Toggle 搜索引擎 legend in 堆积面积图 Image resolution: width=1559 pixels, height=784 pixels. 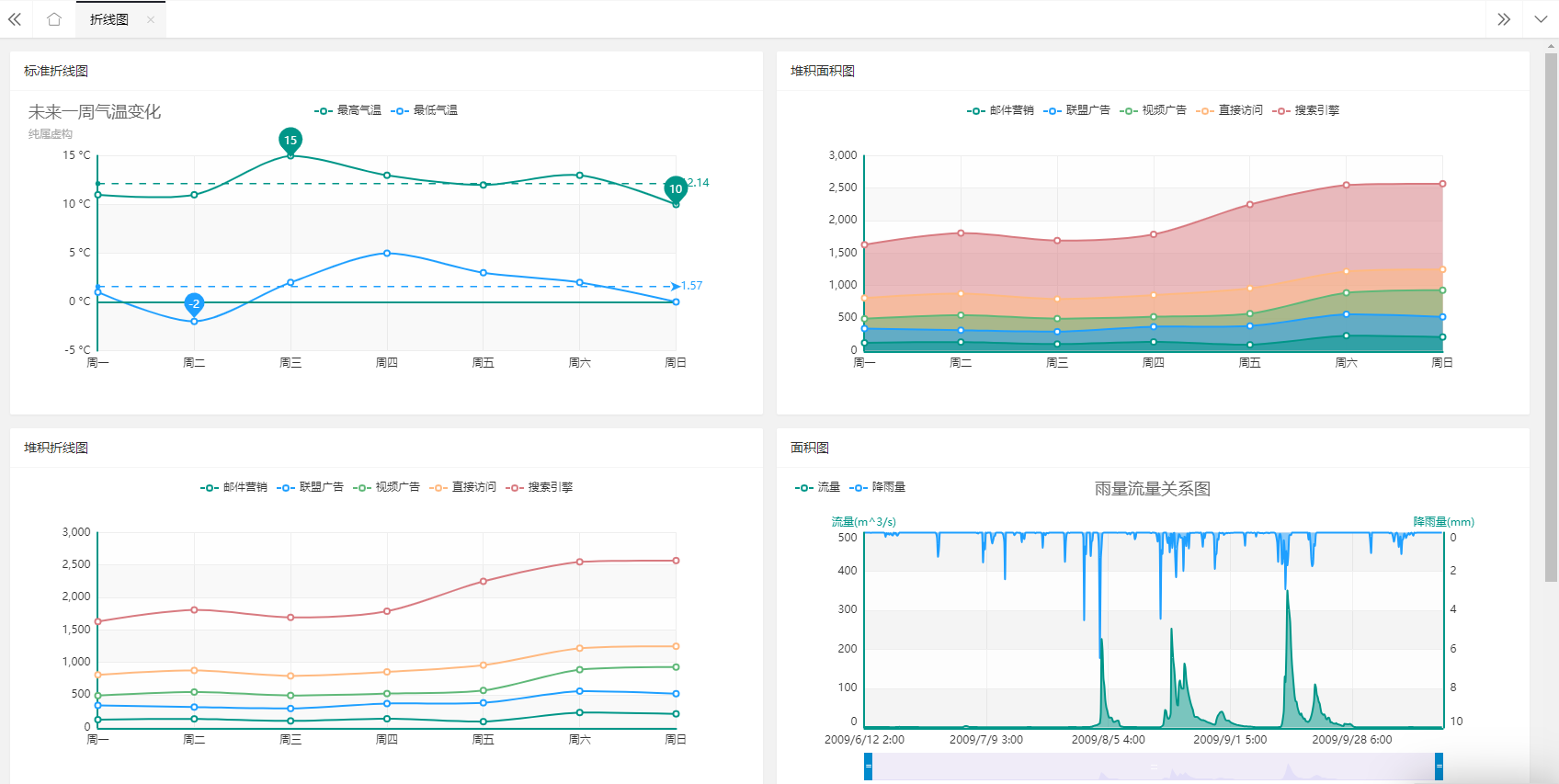coord(1305,110)
